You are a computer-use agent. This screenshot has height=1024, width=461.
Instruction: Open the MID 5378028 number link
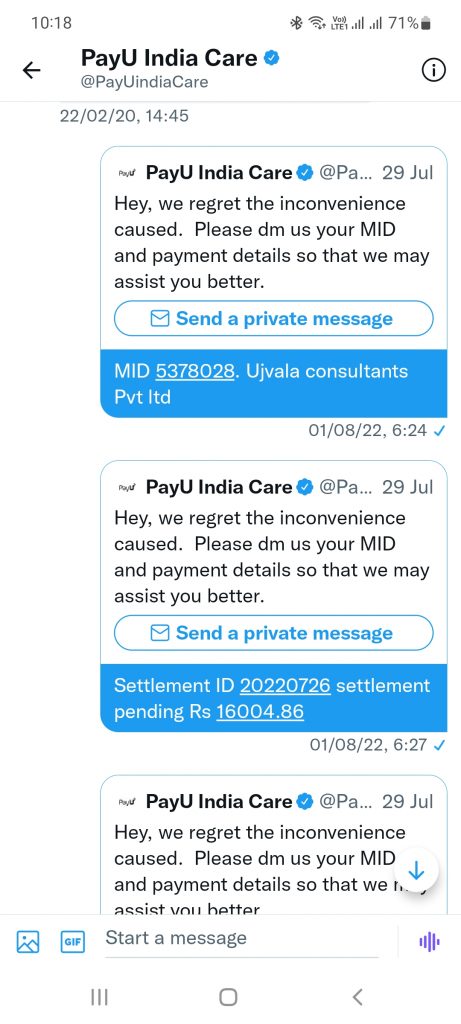pyautogui.click(x=195, y=371)
